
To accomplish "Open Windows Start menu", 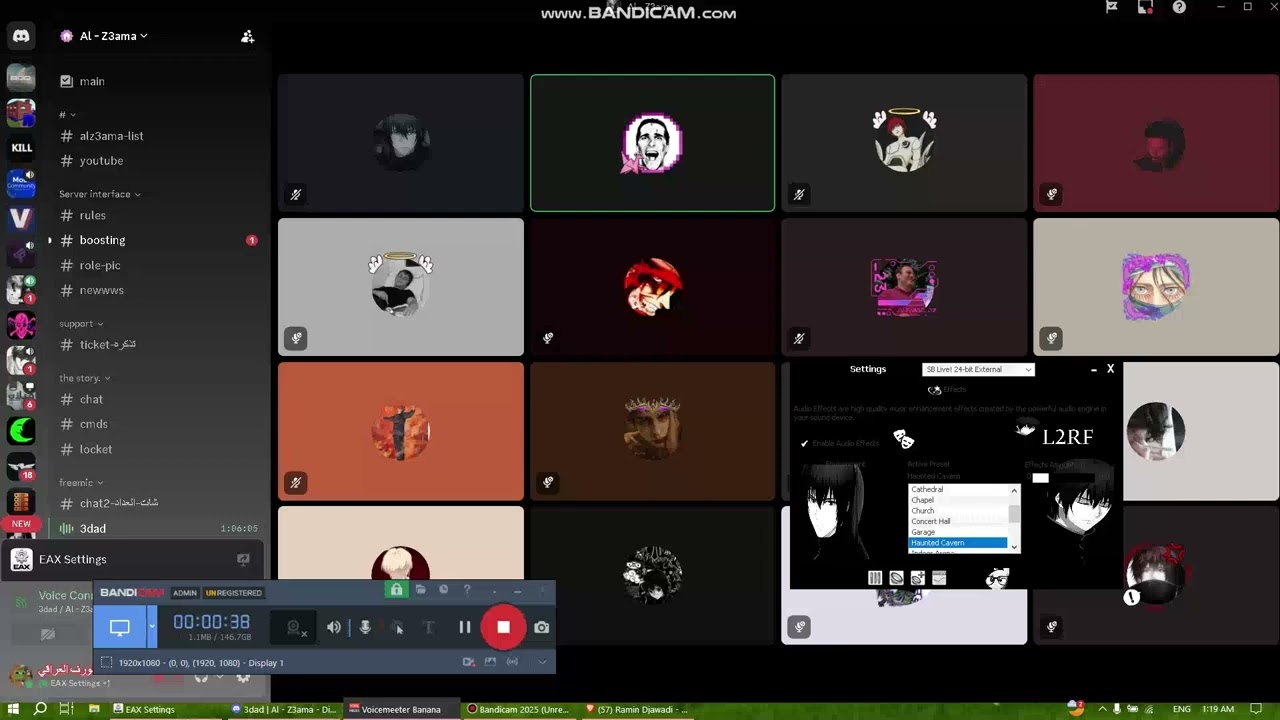I will [x=13, y=709].
